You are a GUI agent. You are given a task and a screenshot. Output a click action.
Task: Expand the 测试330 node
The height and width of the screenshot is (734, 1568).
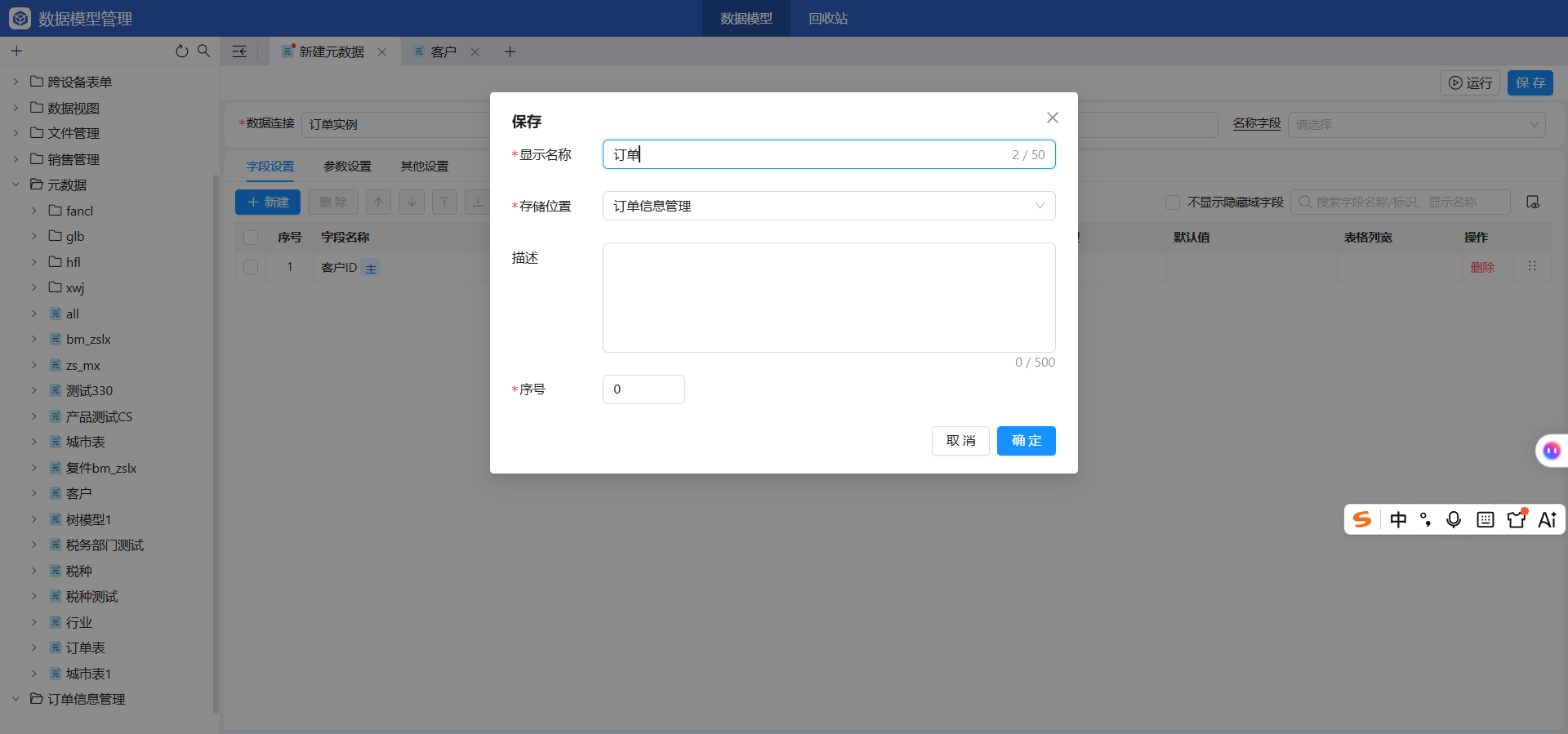coord(34,391)
